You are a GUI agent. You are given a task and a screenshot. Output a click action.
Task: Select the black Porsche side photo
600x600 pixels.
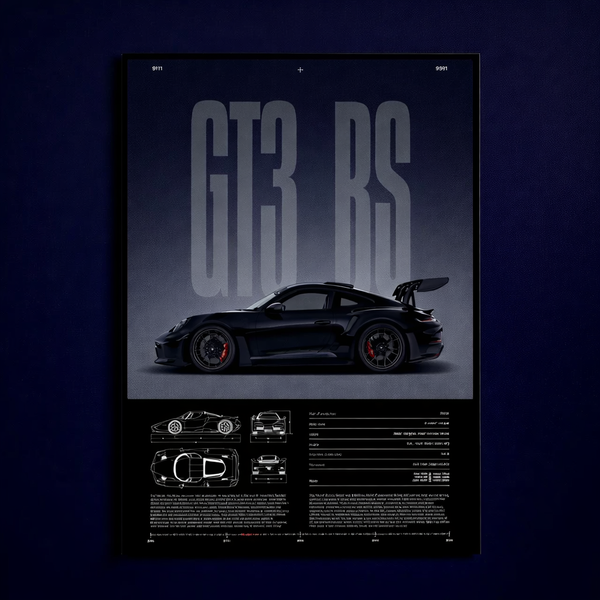tap(301, 325)
